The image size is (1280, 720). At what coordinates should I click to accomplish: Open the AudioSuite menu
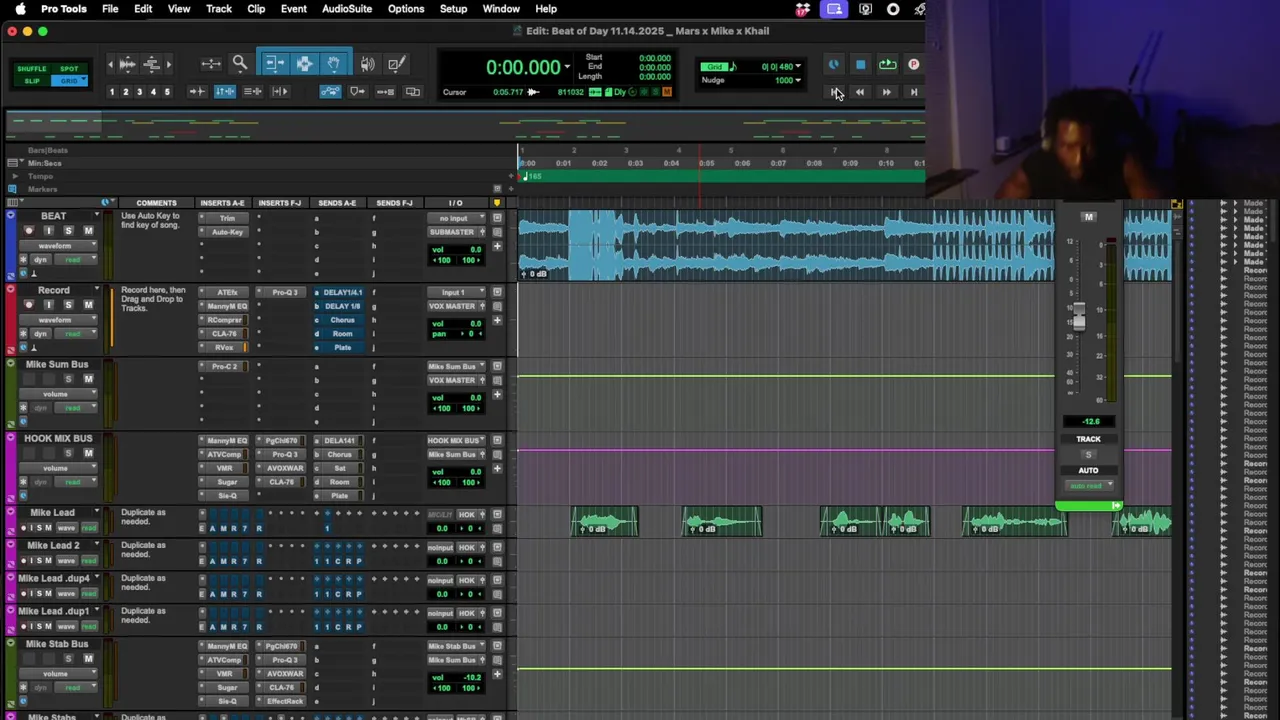click(347, 9)
